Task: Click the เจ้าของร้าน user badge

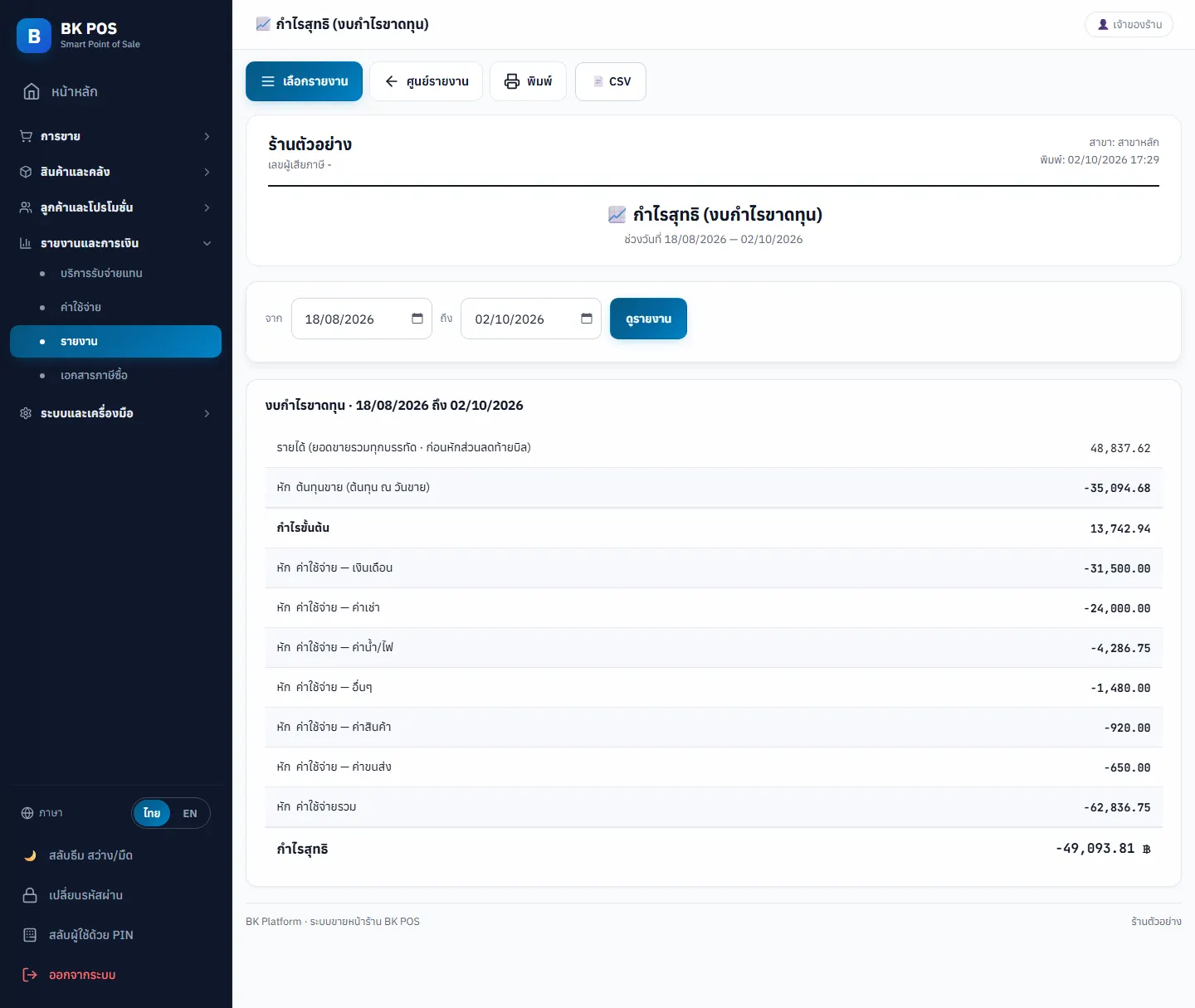Action: 1129,25
